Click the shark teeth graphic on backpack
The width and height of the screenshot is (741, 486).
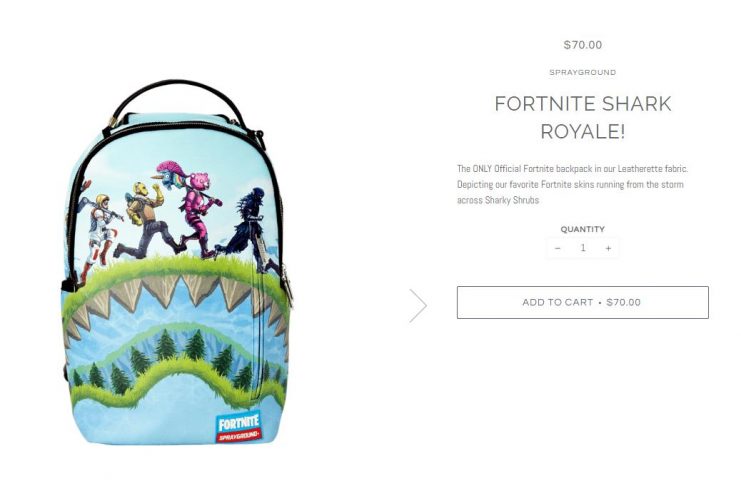(175, 303)
